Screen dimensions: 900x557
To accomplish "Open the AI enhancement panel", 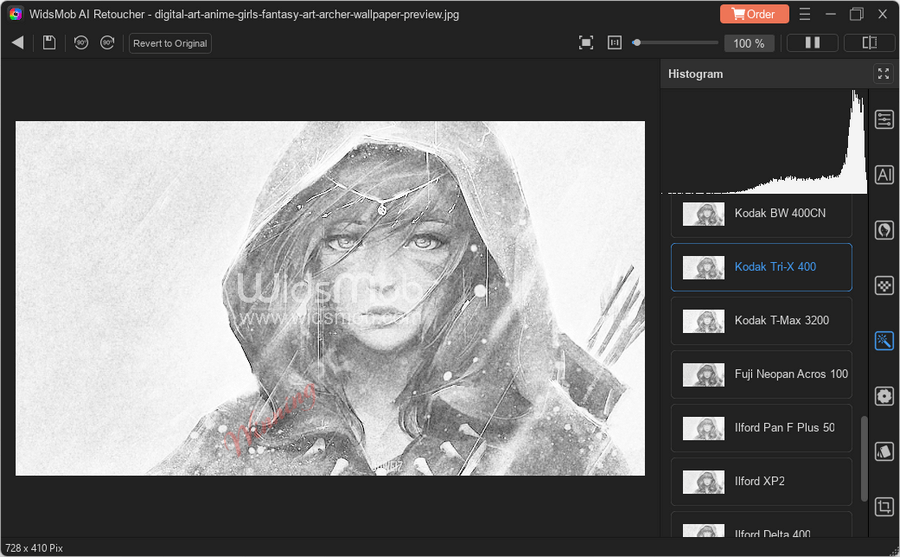I will (x=884, y=175).
